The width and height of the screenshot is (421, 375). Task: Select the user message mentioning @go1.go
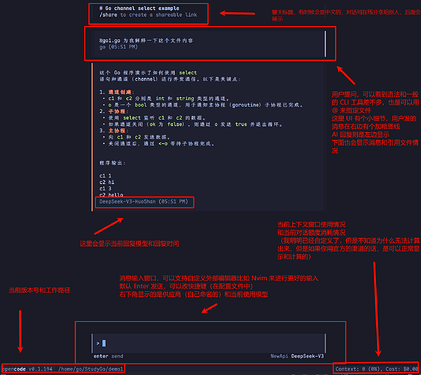(146, 41)
